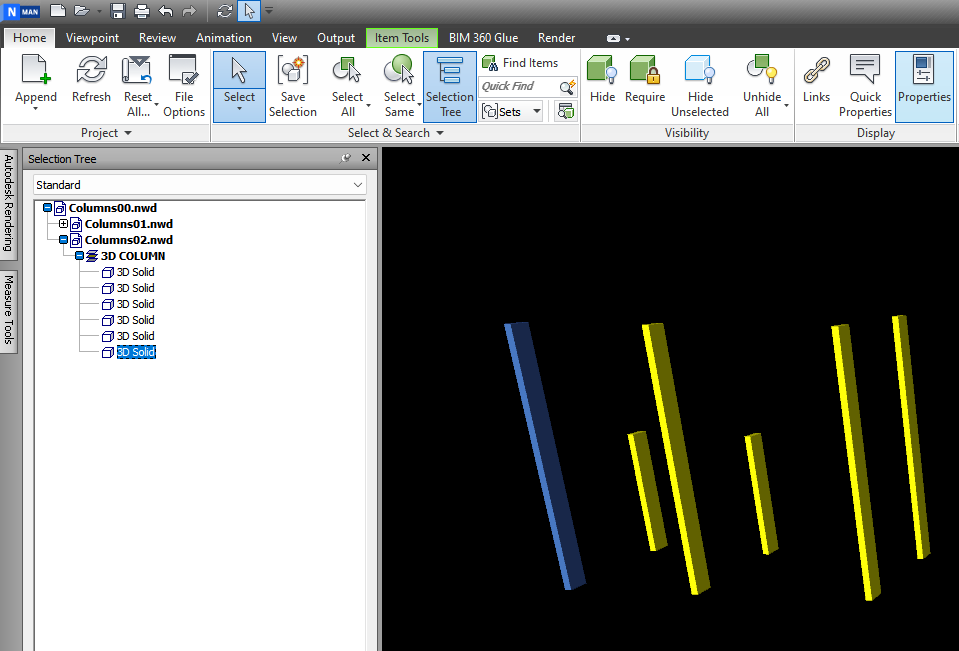Click the Select Same icon

(399, 69)
